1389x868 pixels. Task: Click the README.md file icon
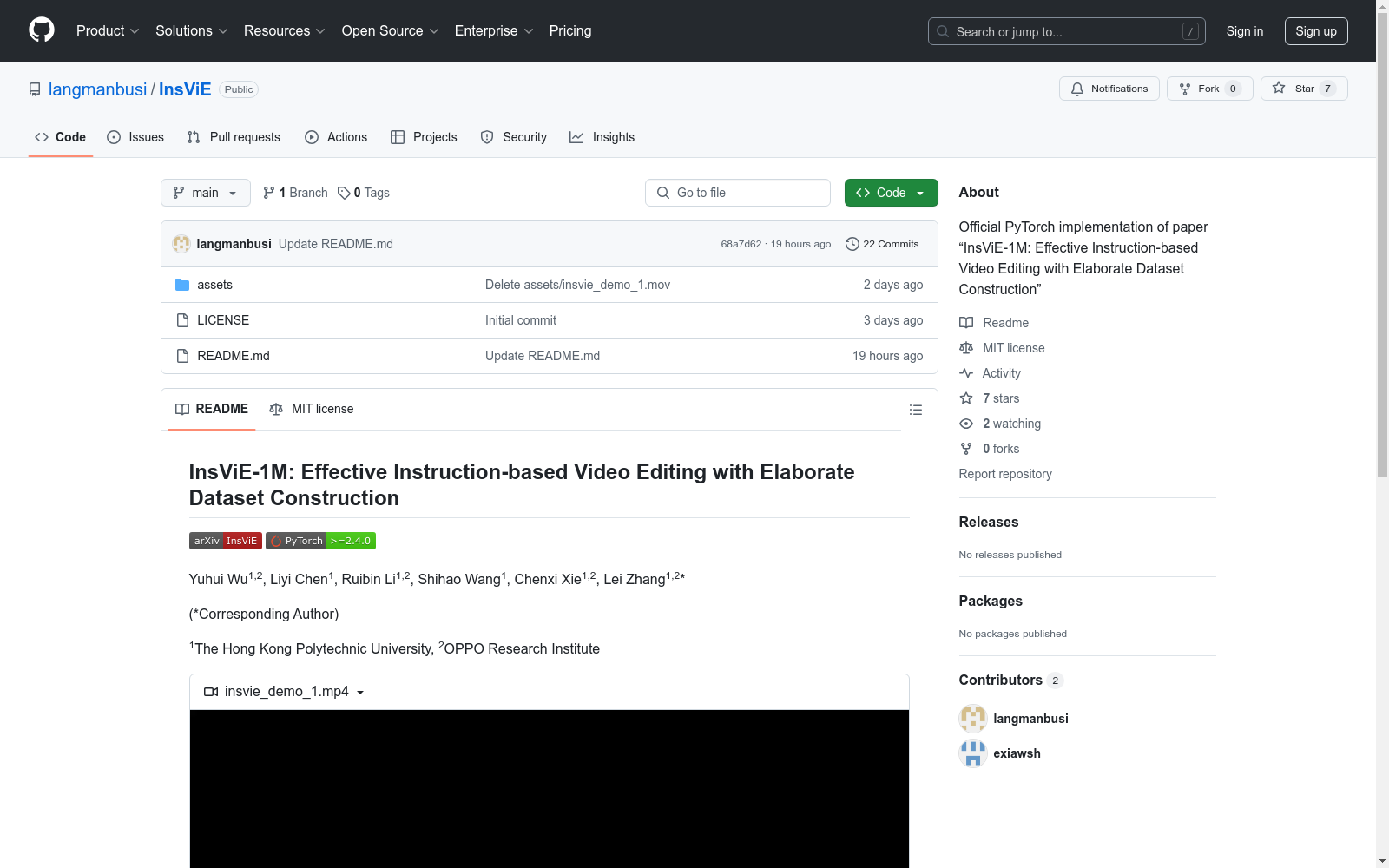(x=182, y=356)
